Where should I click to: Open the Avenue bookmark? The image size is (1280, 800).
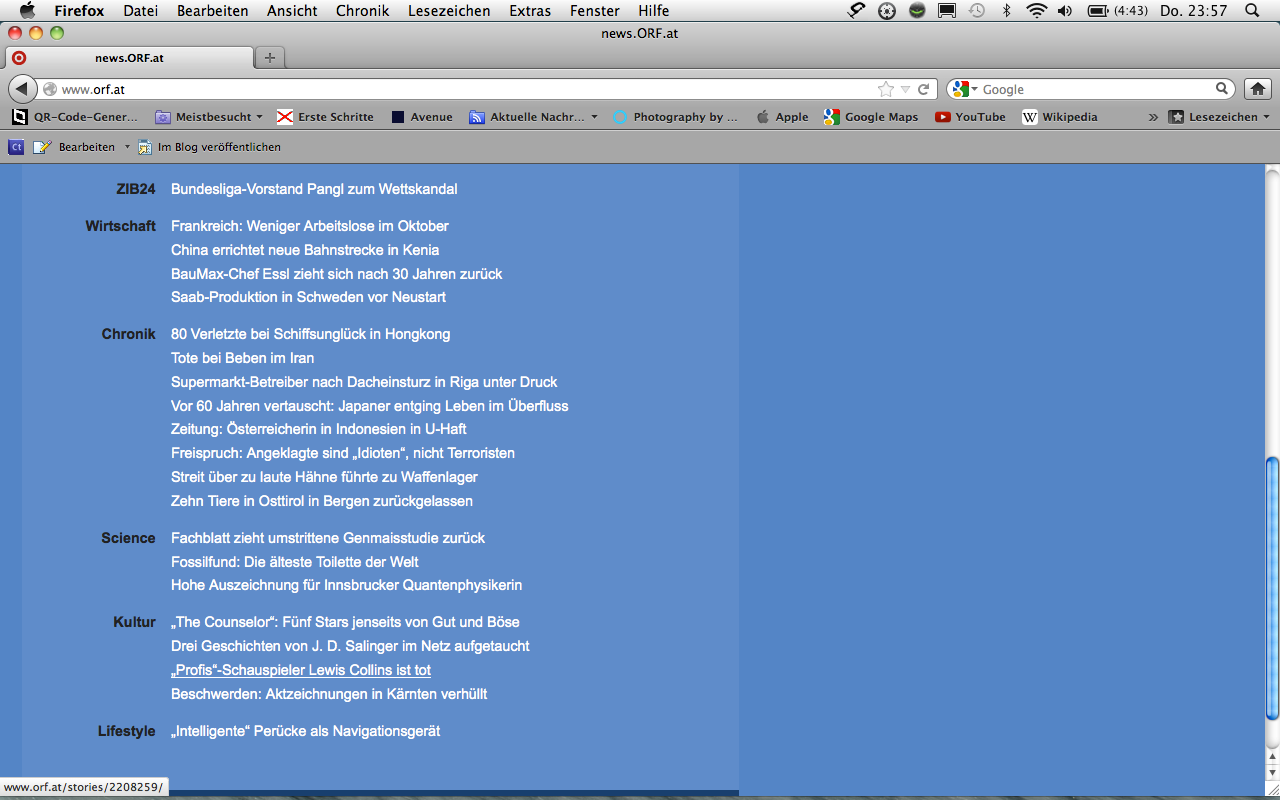click(422, 117)
